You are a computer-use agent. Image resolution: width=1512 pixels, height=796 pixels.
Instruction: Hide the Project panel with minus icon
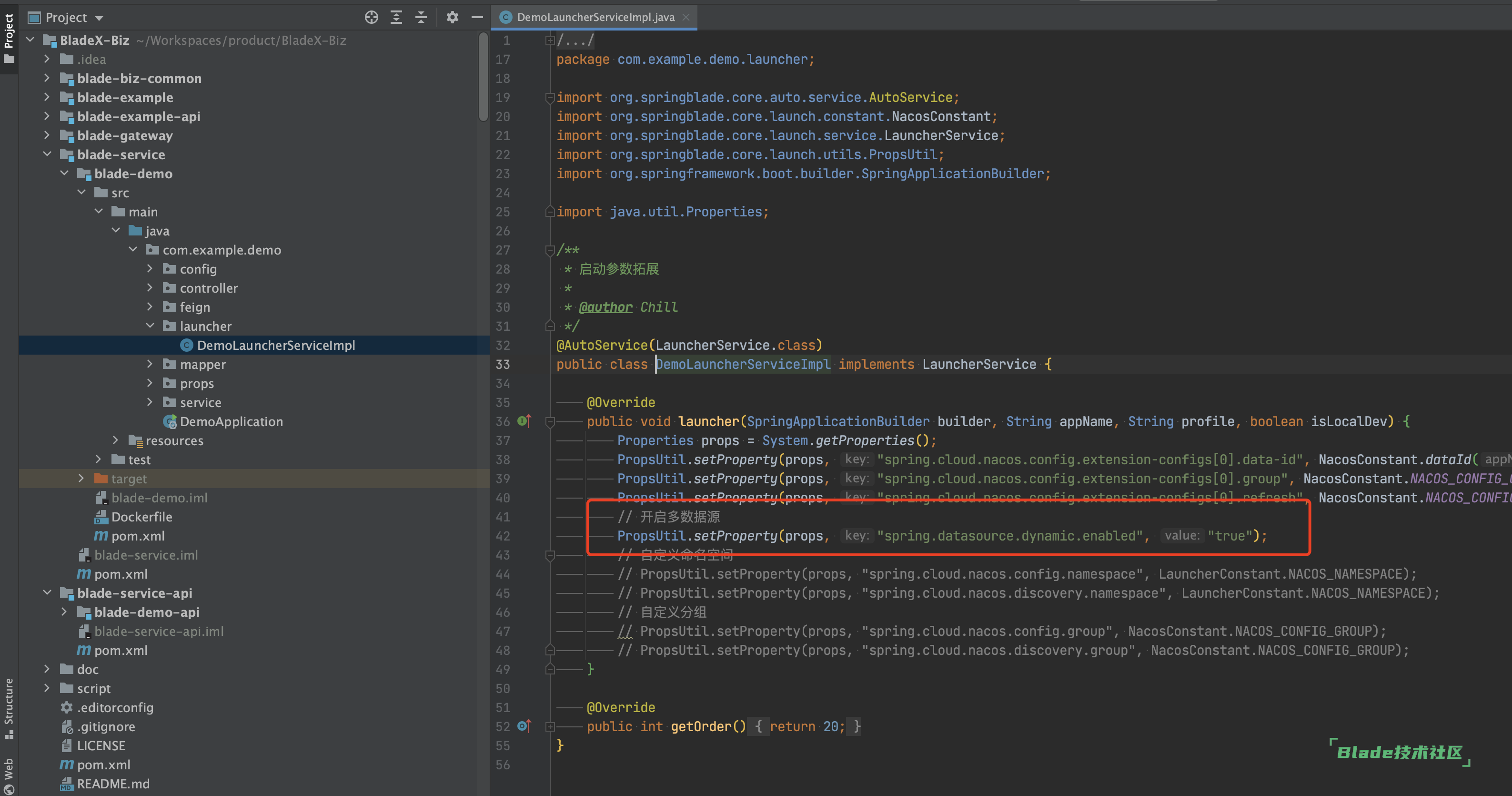pyautogui.click(x=476, y=17)
